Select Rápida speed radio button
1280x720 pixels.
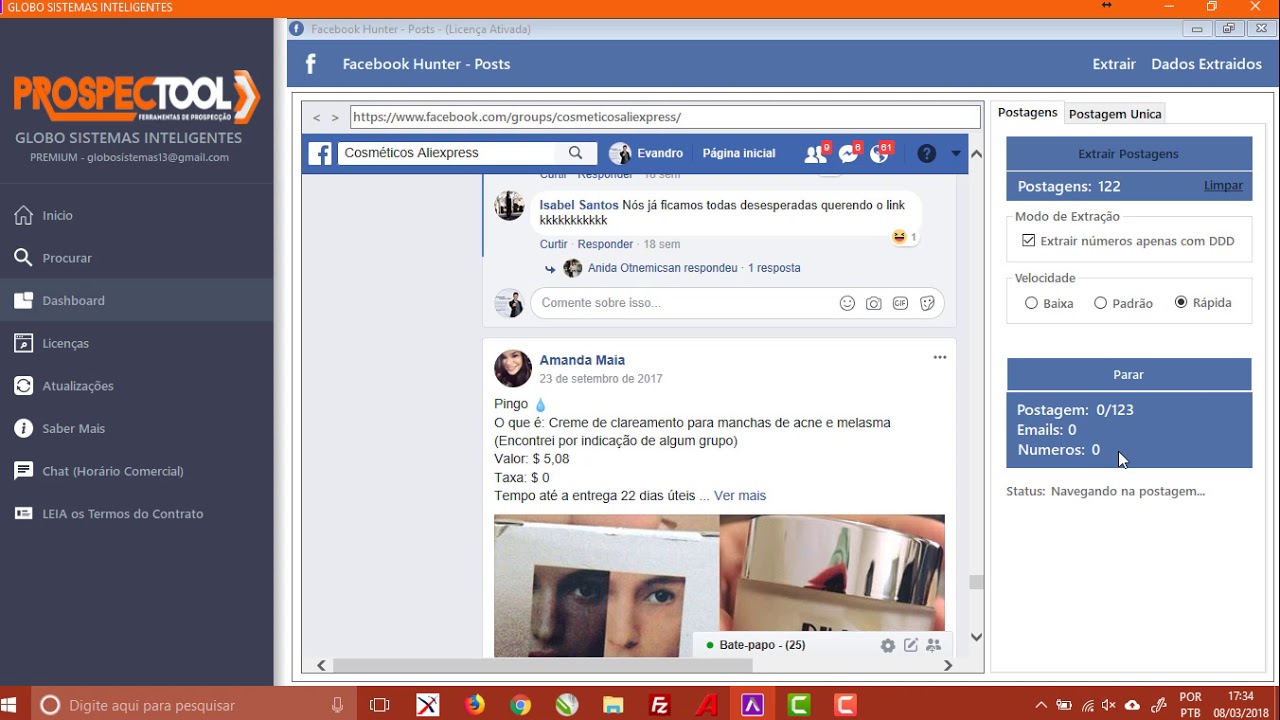tap(1181, 302)
